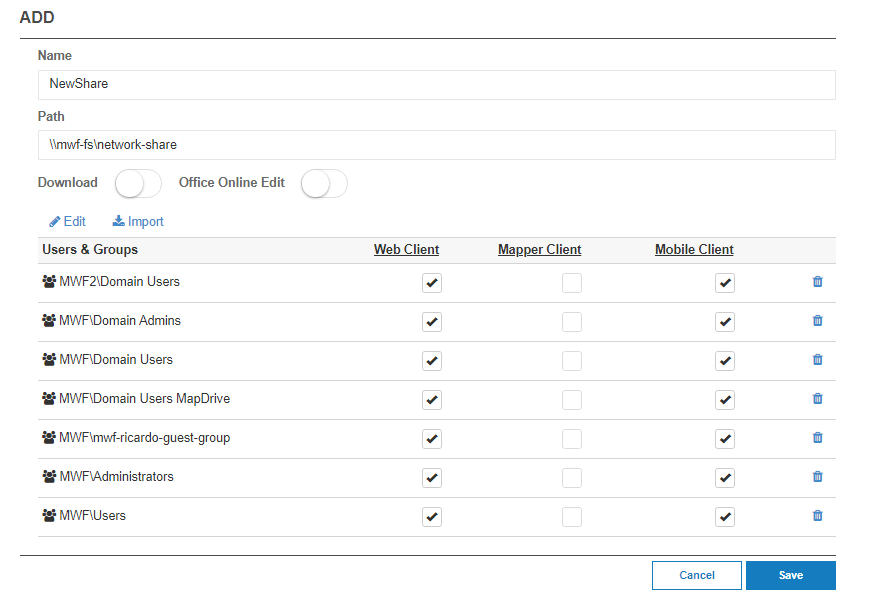
Task: Click the Mobile Client column header
Action: (694, 250)
